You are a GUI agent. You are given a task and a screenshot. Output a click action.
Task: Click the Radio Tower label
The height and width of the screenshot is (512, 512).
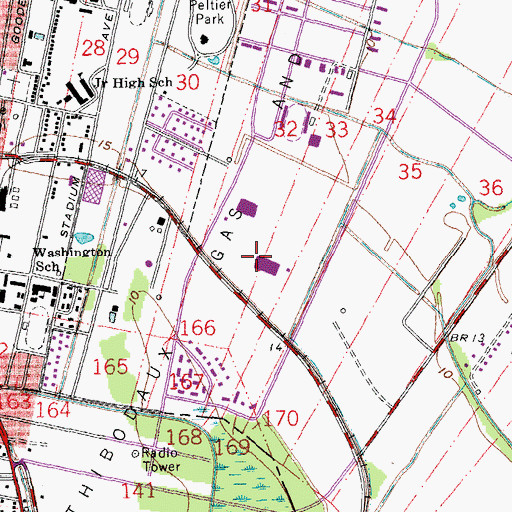coord(161,459)
